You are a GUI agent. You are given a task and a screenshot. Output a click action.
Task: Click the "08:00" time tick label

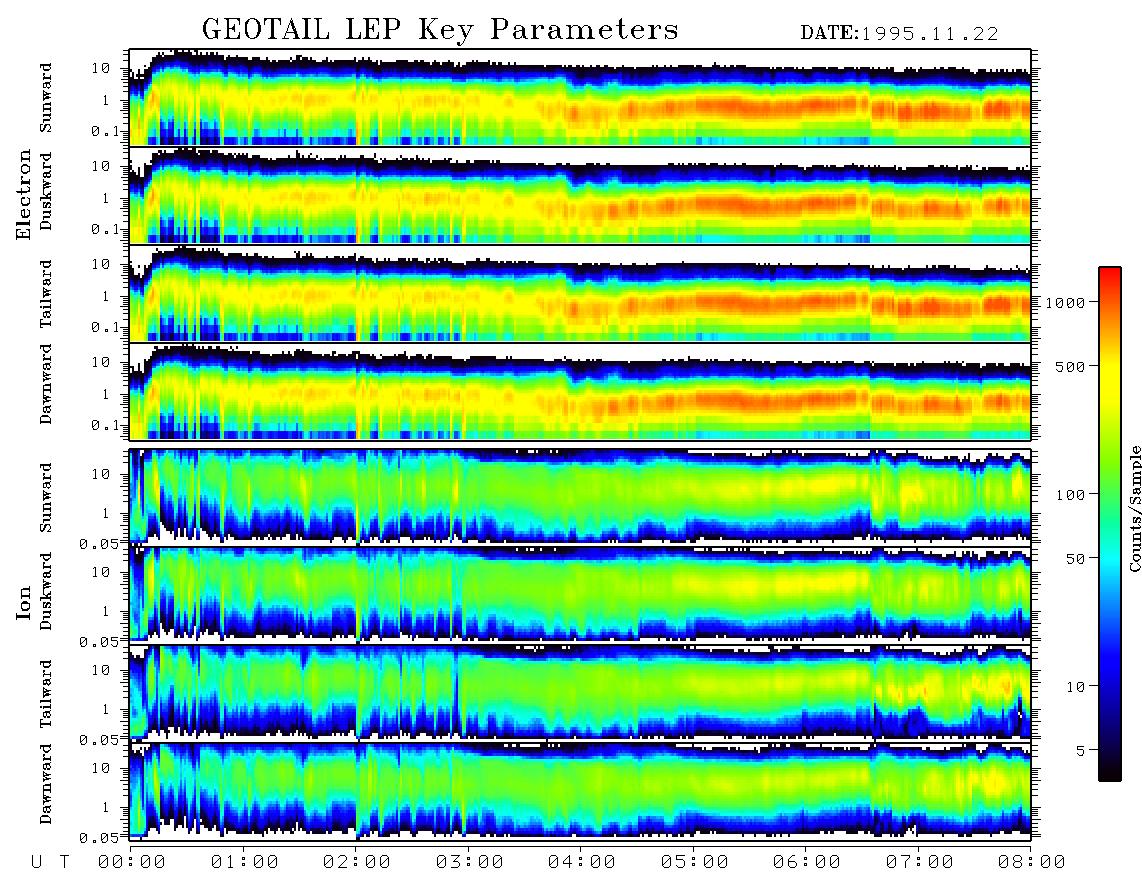pos(1032,862)
